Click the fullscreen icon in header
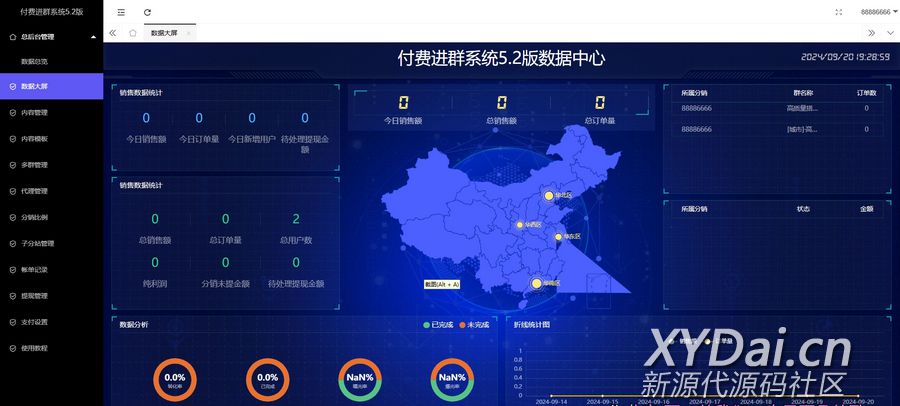This screenshot has width=900, height=406. (x=838, y=12)
